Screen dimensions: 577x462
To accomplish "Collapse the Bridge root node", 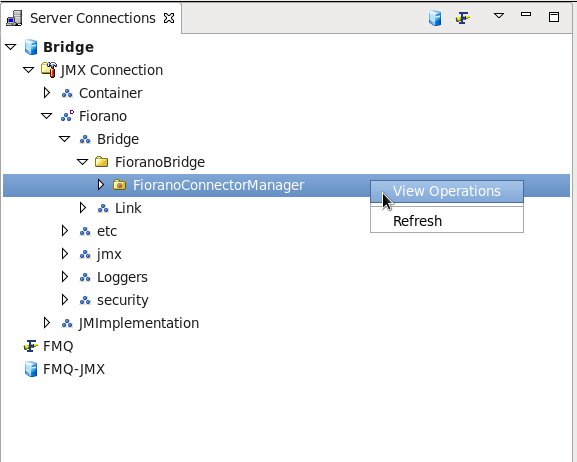I will pos(11,47).
